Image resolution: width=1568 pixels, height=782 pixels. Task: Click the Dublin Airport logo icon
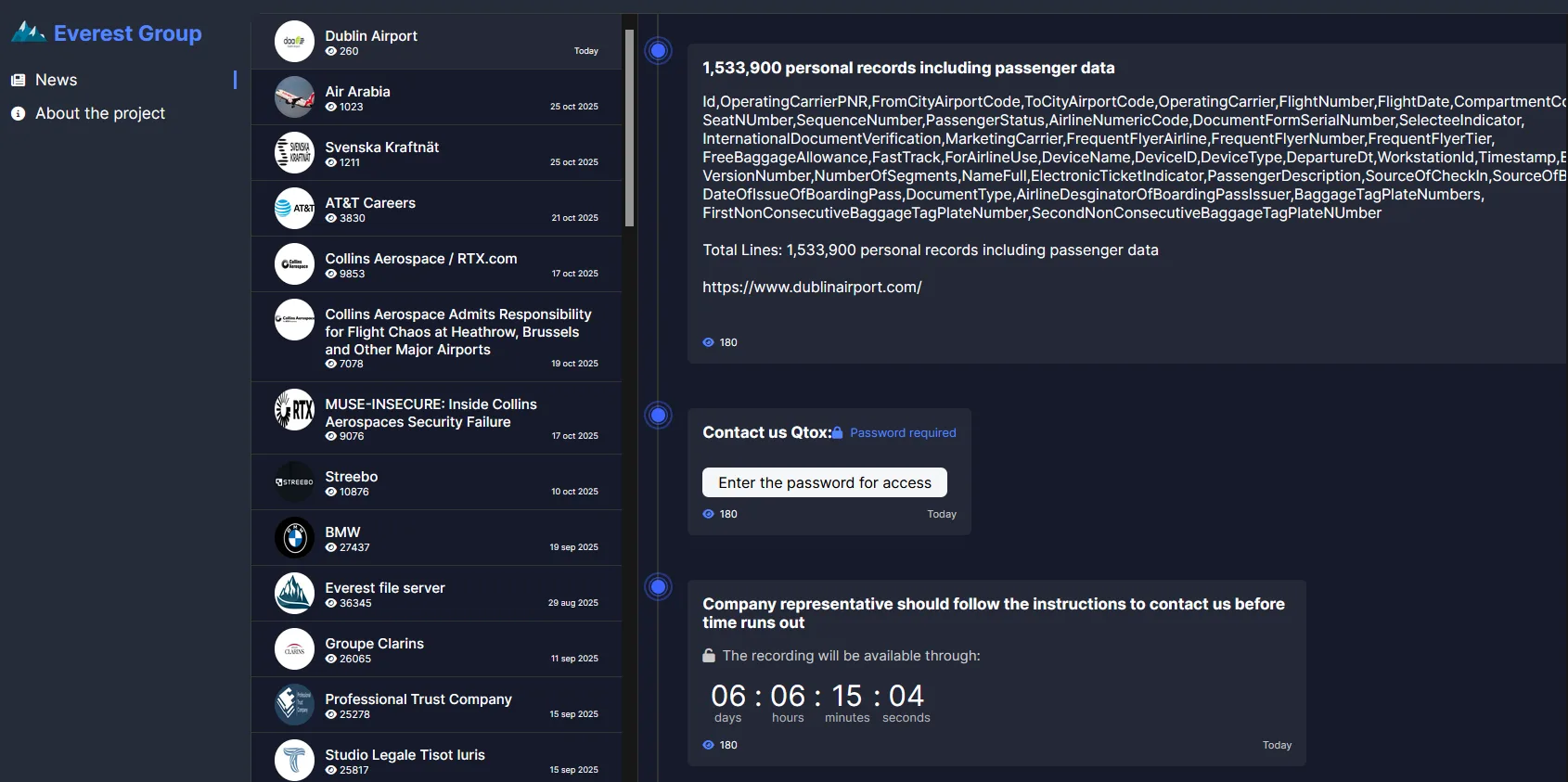294,42
